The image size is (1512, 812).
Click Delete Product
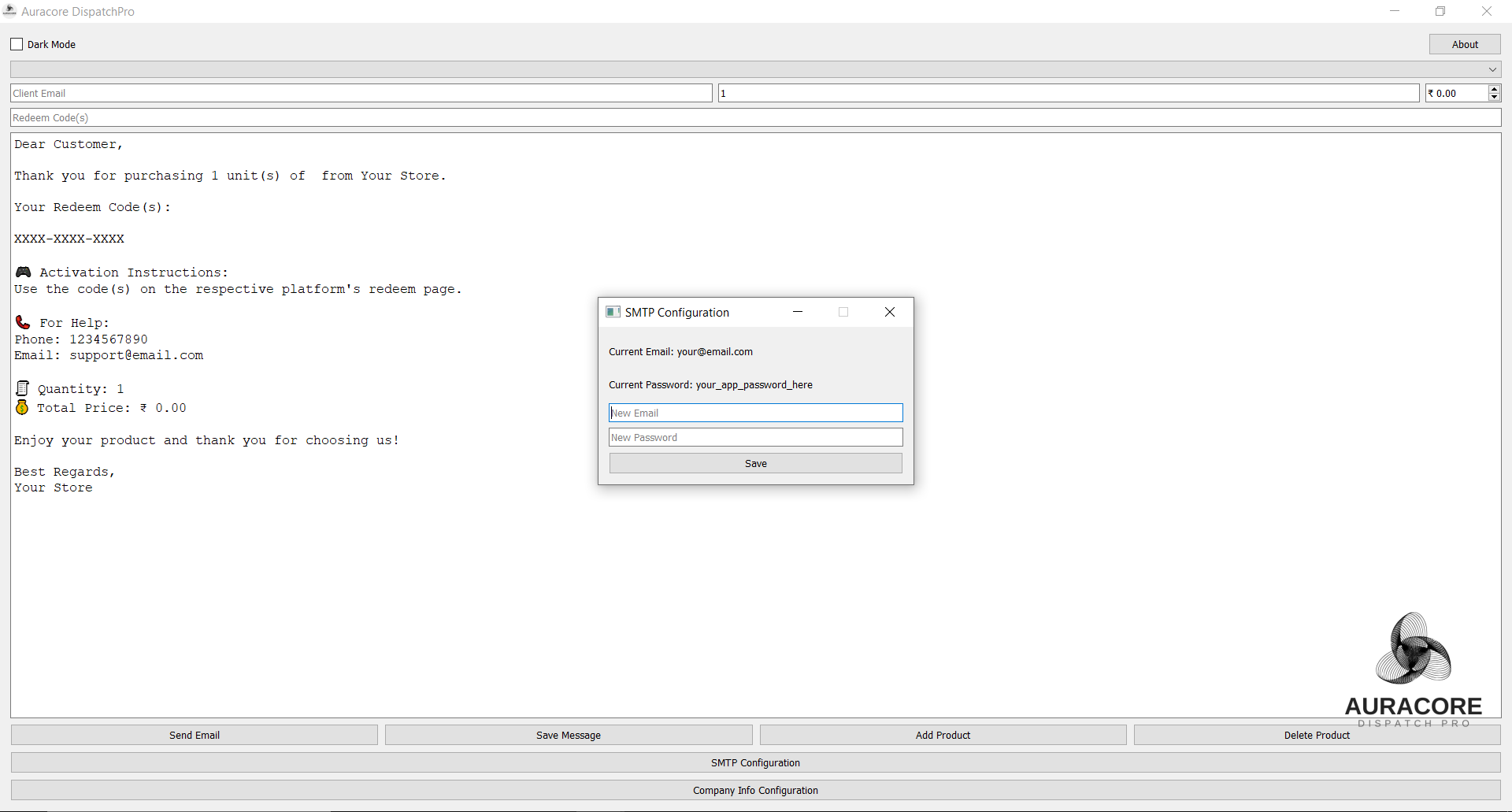pos(1316,735)
